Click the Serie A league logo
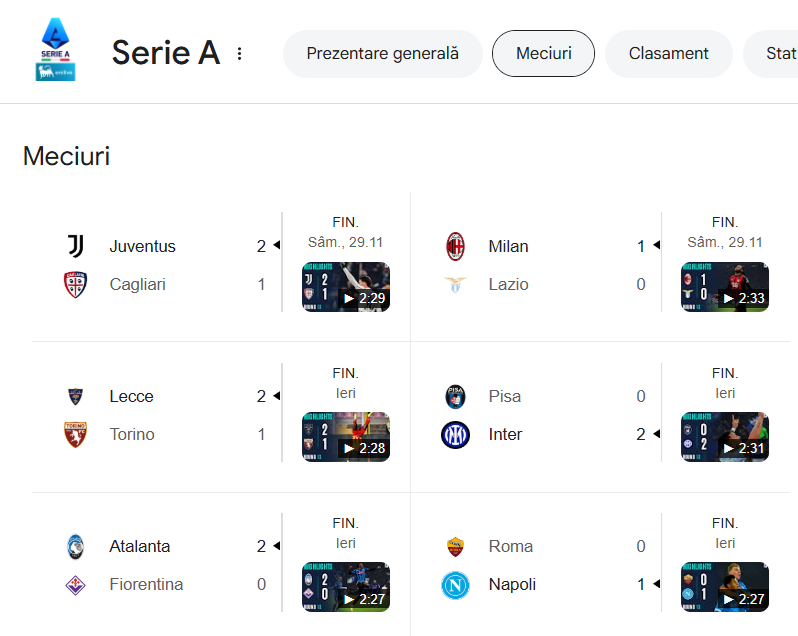Screen dimensions: 798x636 click(x=55, y=52)
